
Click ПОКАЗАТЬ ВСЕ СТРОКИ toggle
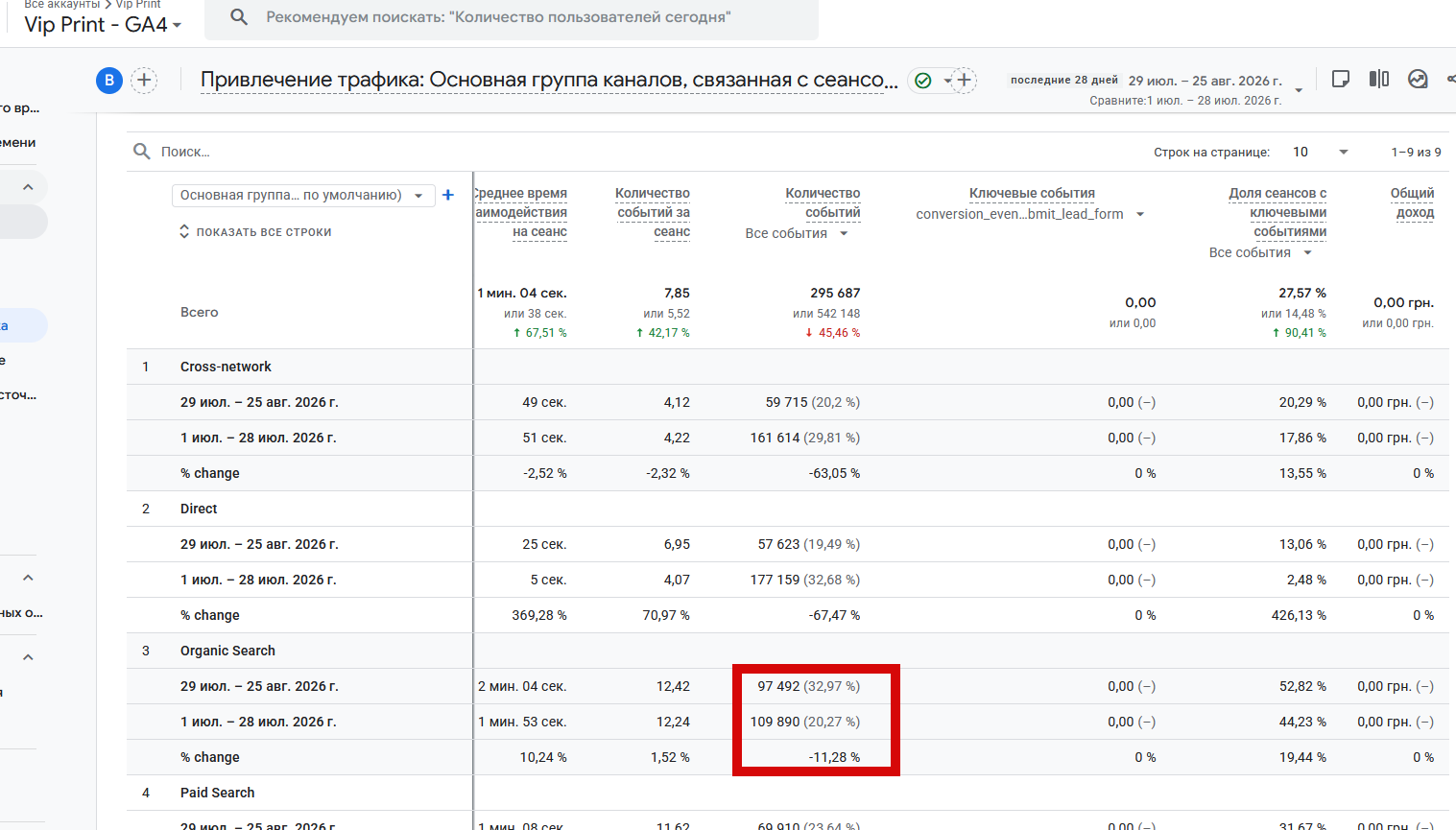[x=255, y=232]
